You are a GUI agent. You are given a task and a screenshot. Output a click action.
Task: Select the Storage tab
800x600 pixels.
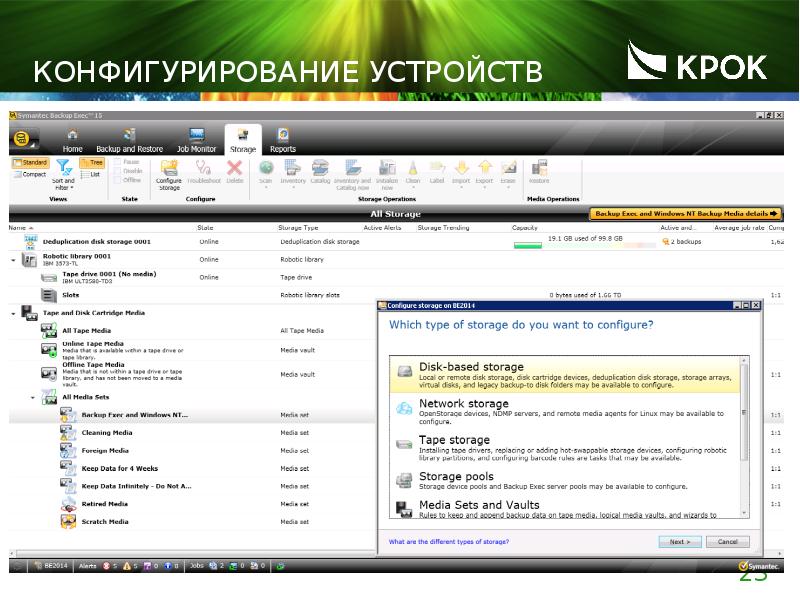pyautogui.click(x=243, y=141)
